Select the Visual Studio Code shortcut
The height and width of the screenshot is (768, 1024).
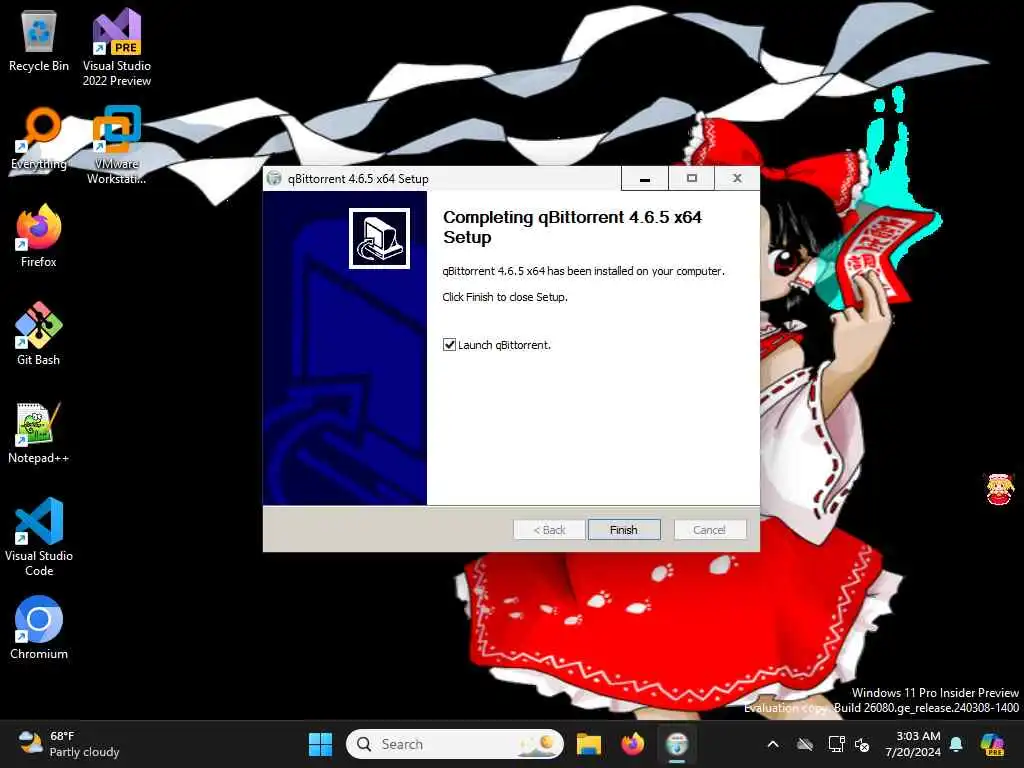tap(39, 537)
